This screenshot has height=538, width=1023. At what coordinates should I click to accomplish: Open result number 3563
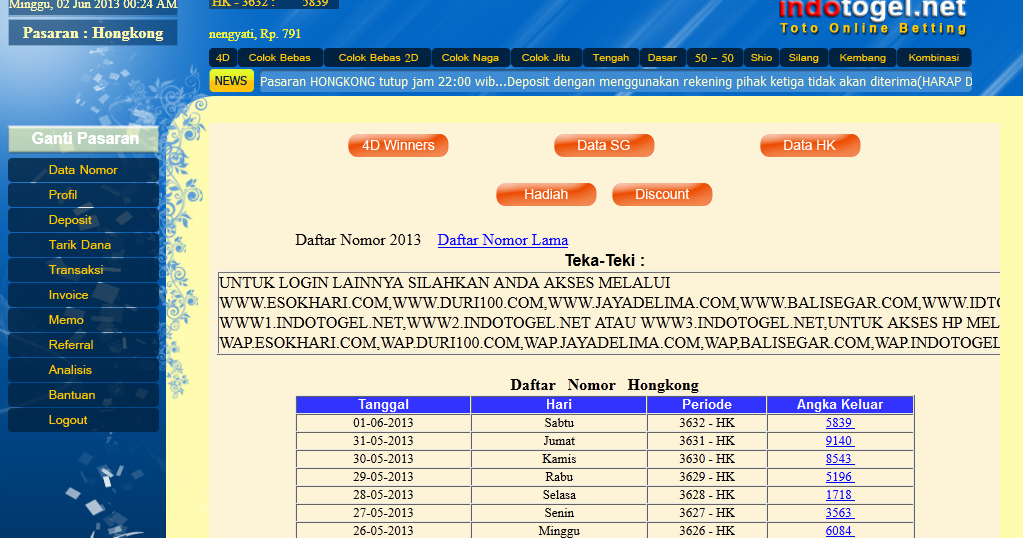click(840, 513)
